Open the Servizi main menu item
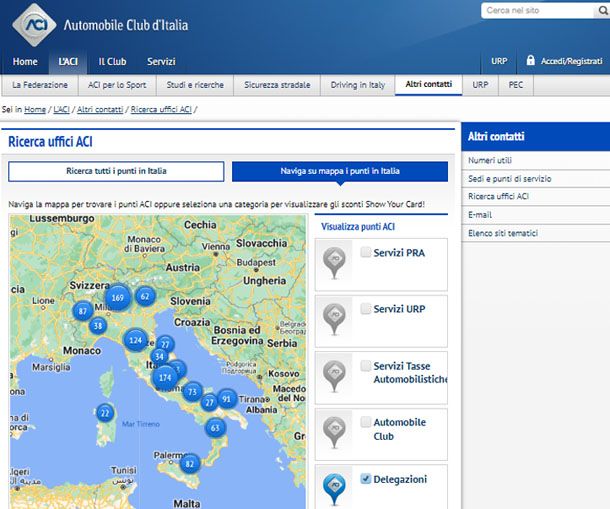 click(161, 61)
